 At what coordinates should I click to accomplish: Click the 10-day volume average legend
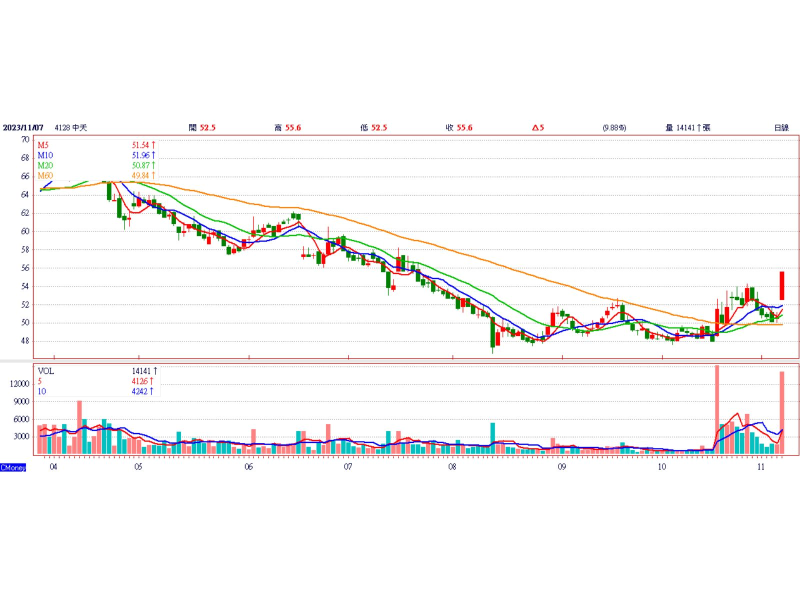(42, 391)
